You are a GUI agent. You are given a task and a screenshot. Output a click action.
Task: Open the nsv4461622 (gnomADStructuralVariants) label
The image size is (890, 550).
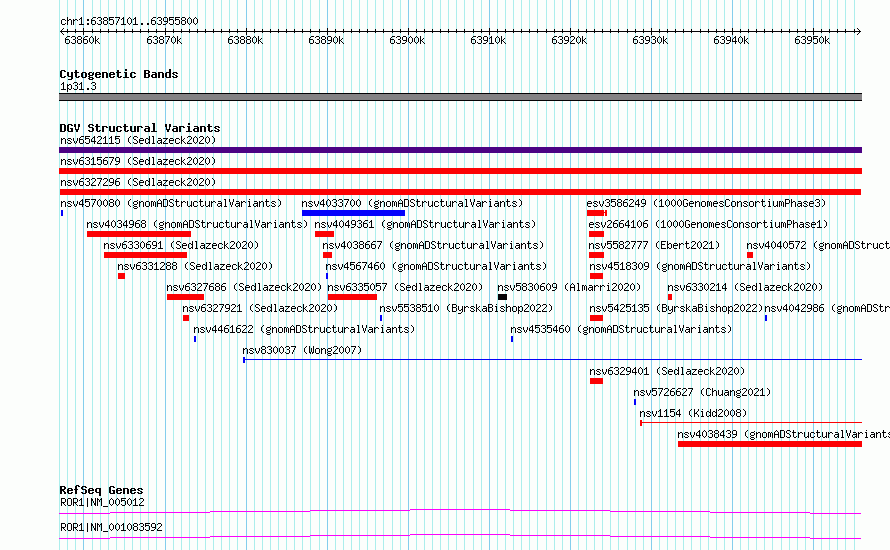(304, 329)
